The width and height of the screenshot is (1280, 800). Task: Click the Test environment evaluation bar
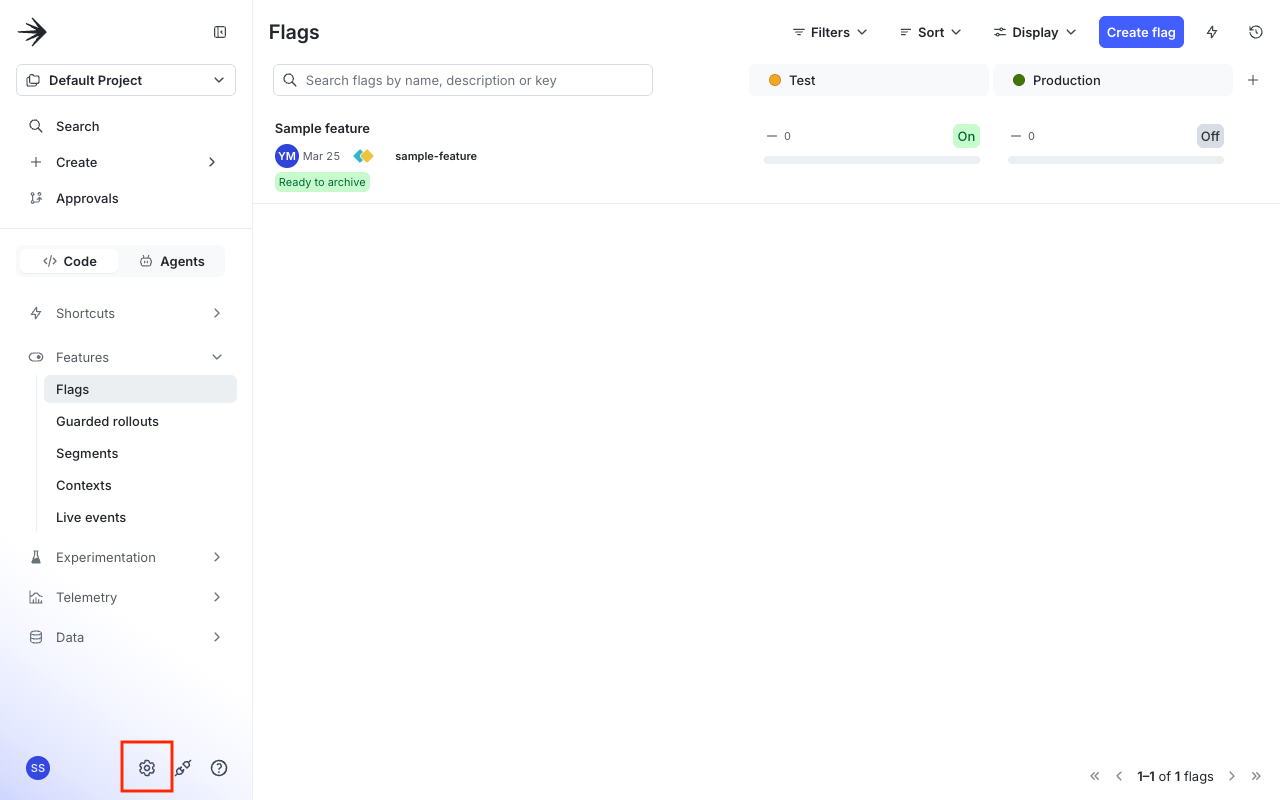click(x=872, y=160)
